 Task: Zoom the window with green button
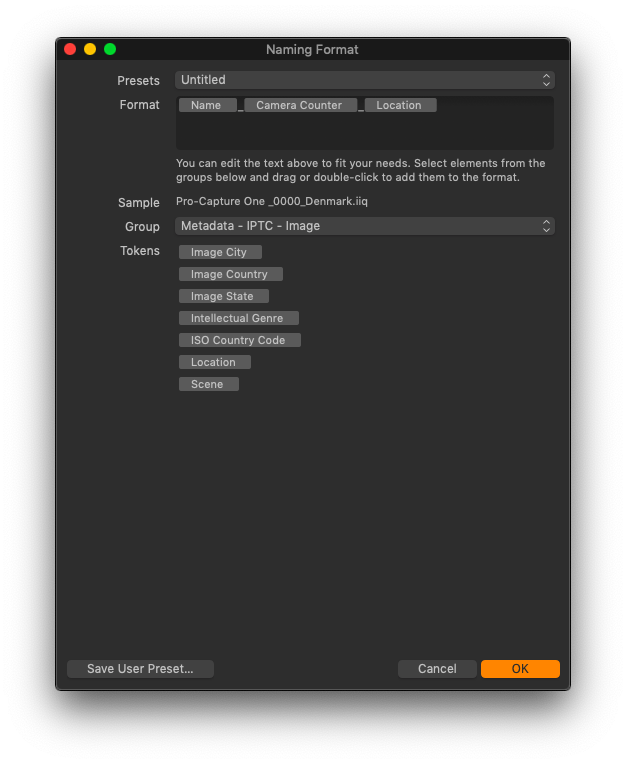[110, 49]
